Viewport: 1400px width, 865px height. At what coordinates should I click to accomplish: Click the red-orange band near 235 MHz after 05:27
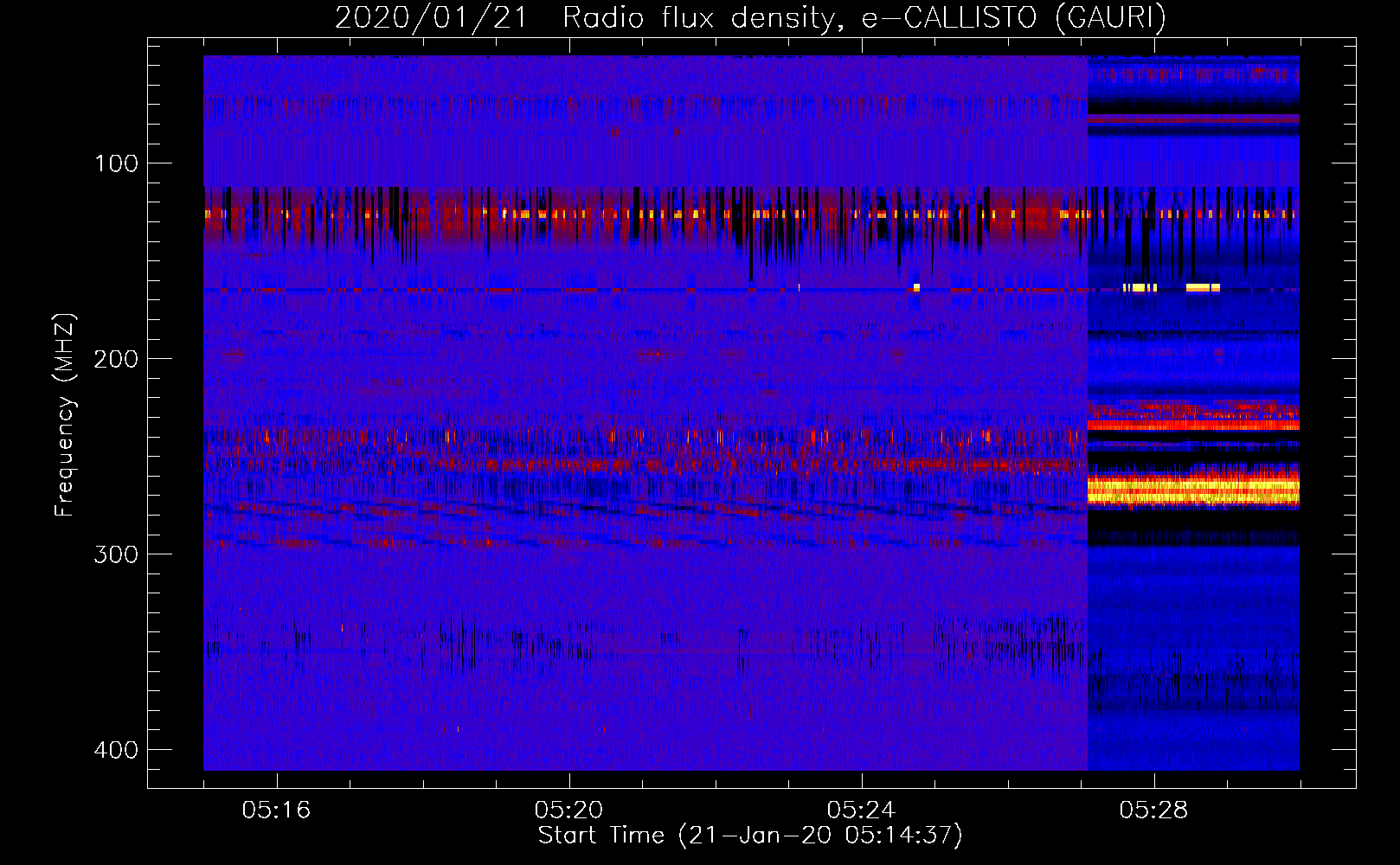pos(1193,425)
